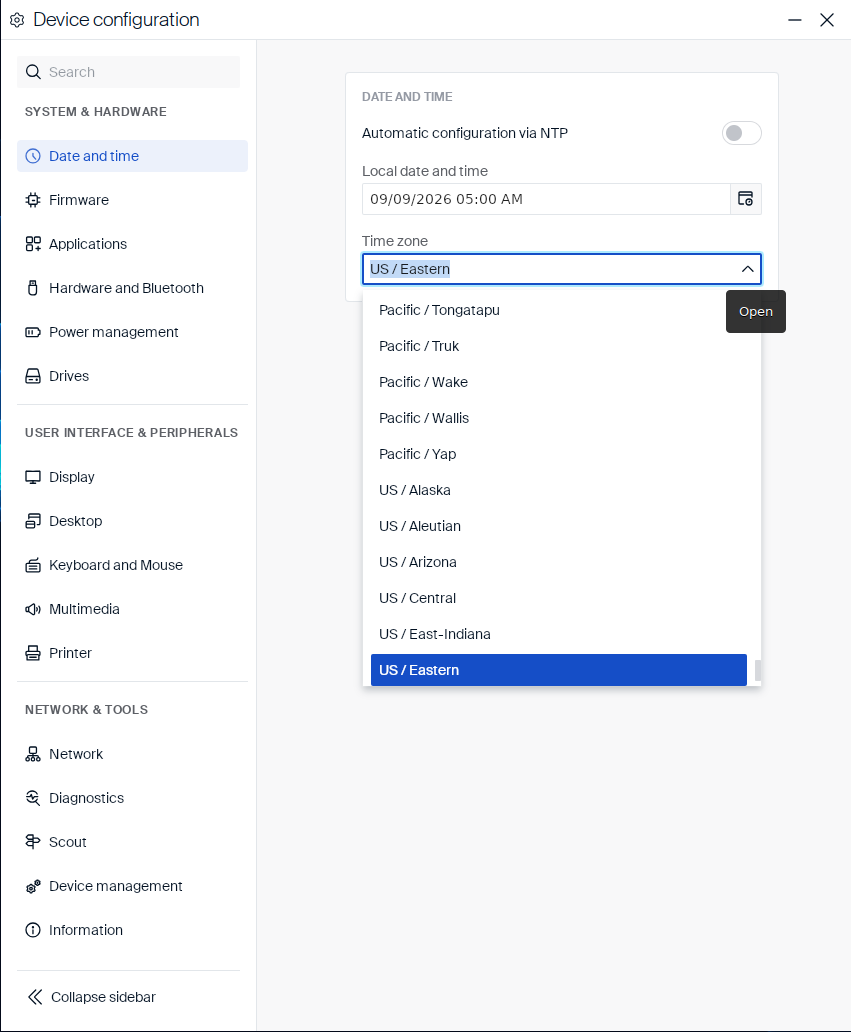Select US / Aleutian option
Image resolution: width=851 pixels, height=1032 pixels.
[x=559, y=527]
